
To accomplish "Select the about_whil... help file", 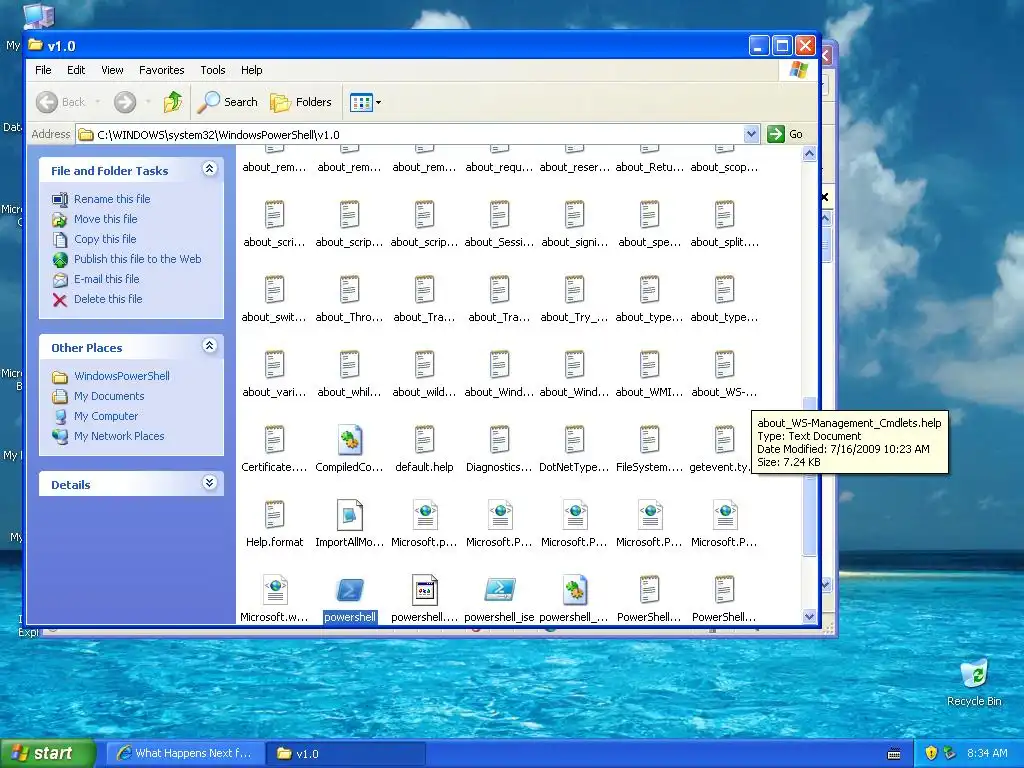I will pyautogui.click(x=349, y=365).
